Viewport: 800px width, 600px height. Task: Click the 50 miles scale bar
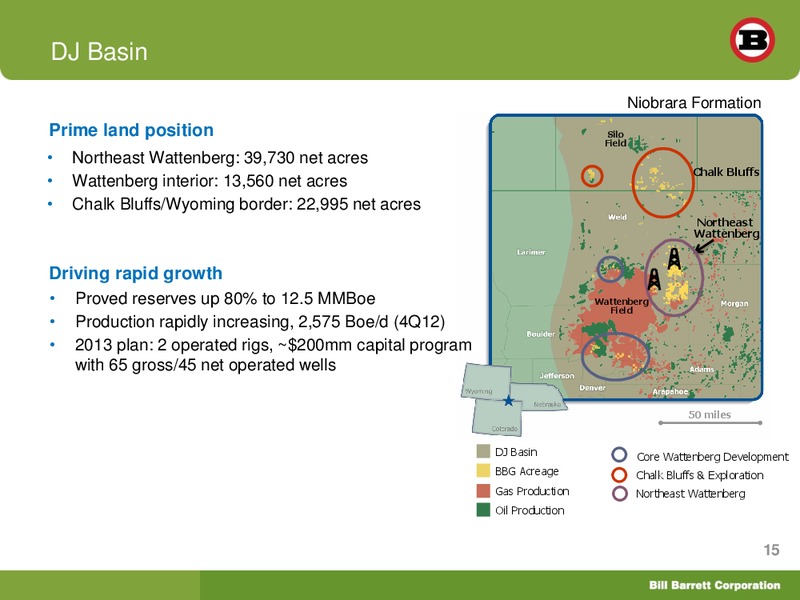(710, 422)
